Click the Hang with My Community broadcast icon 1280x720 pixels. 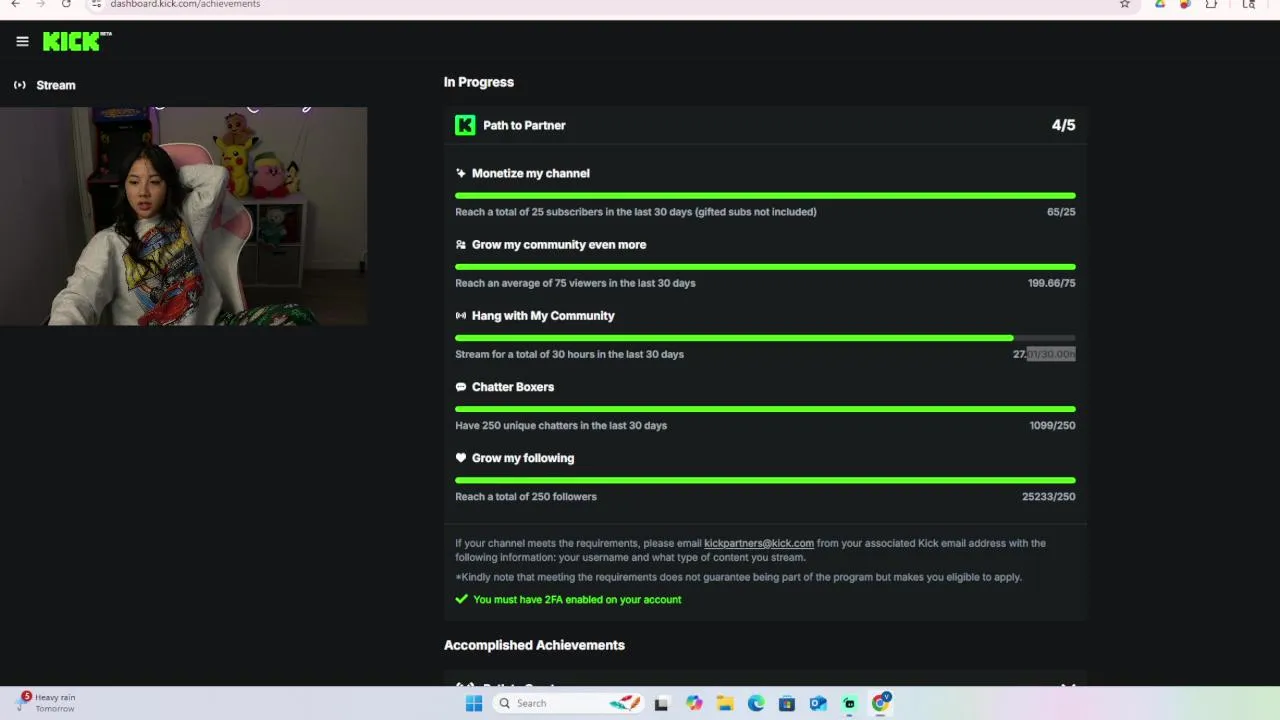(x=461, y=315)
